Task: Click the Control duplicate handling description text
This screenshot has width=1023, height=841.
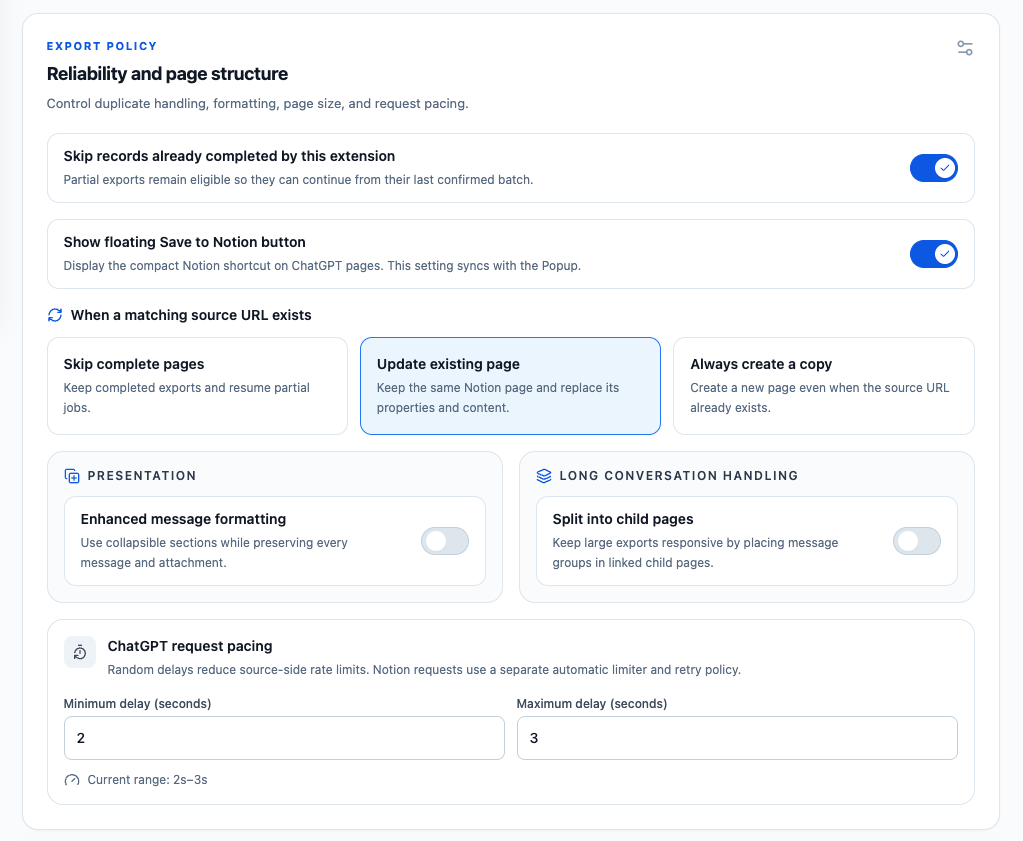Action: coord(257,104)
